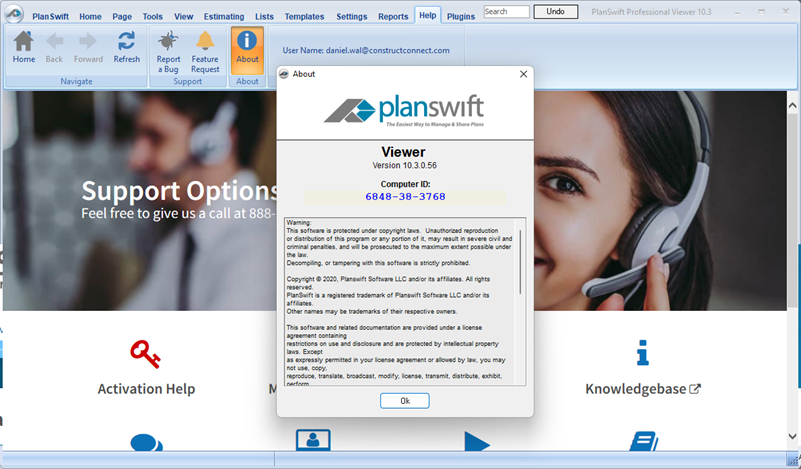Maximize the PlanSwift window
This screenshot has height=469, width=801.
point(761,12)
